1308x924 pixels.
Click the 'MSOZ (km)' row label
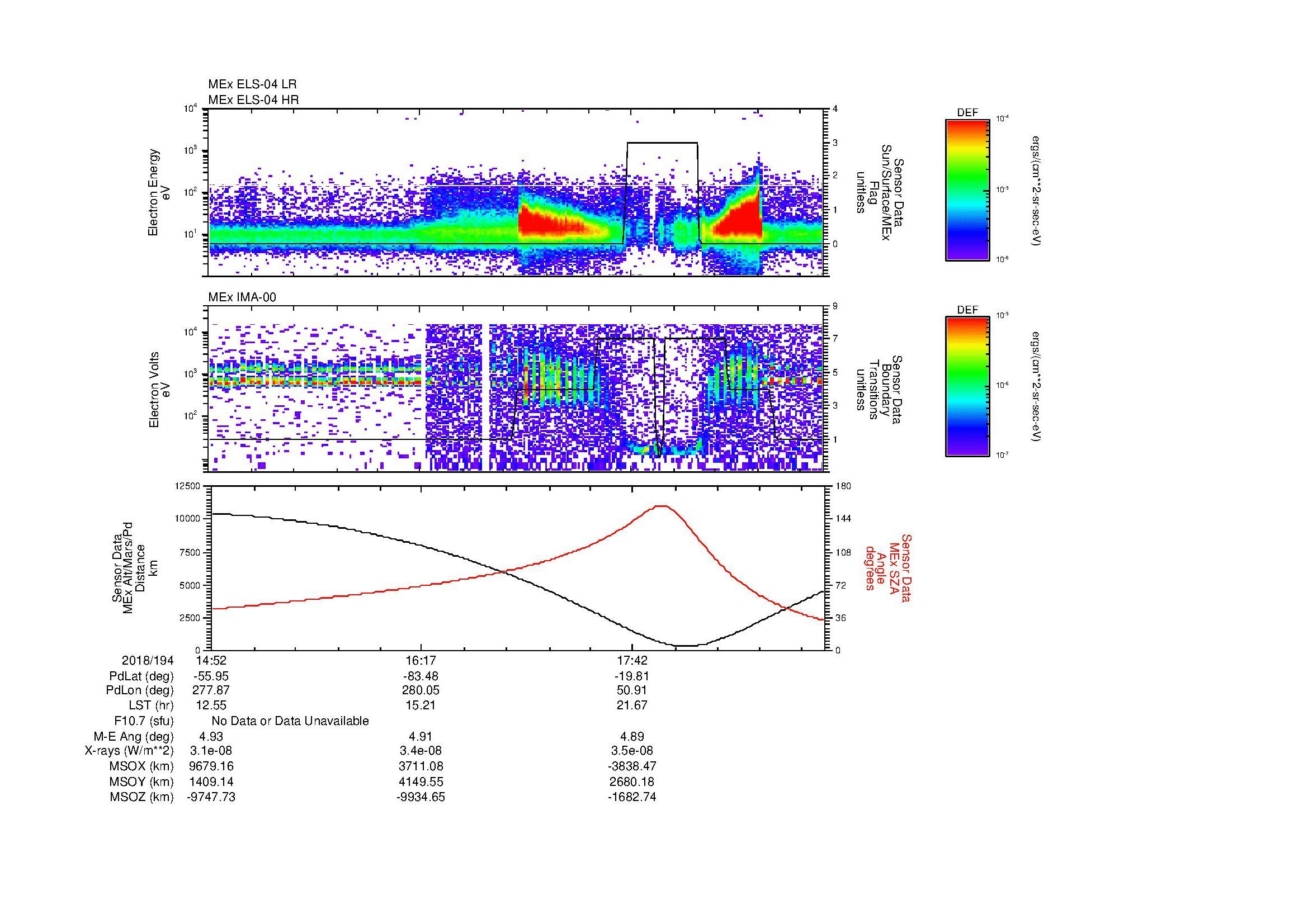pos(142,797)
